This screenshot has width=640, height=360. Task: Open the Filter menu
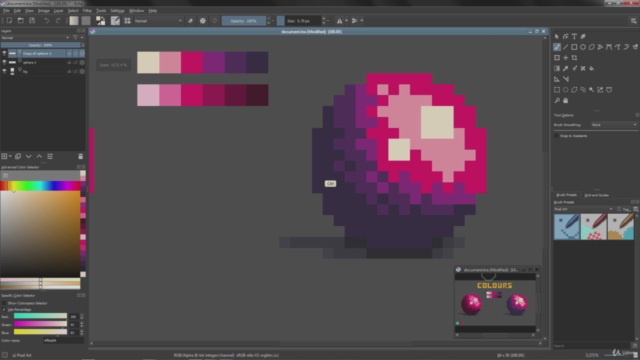(x=87, y=11)
